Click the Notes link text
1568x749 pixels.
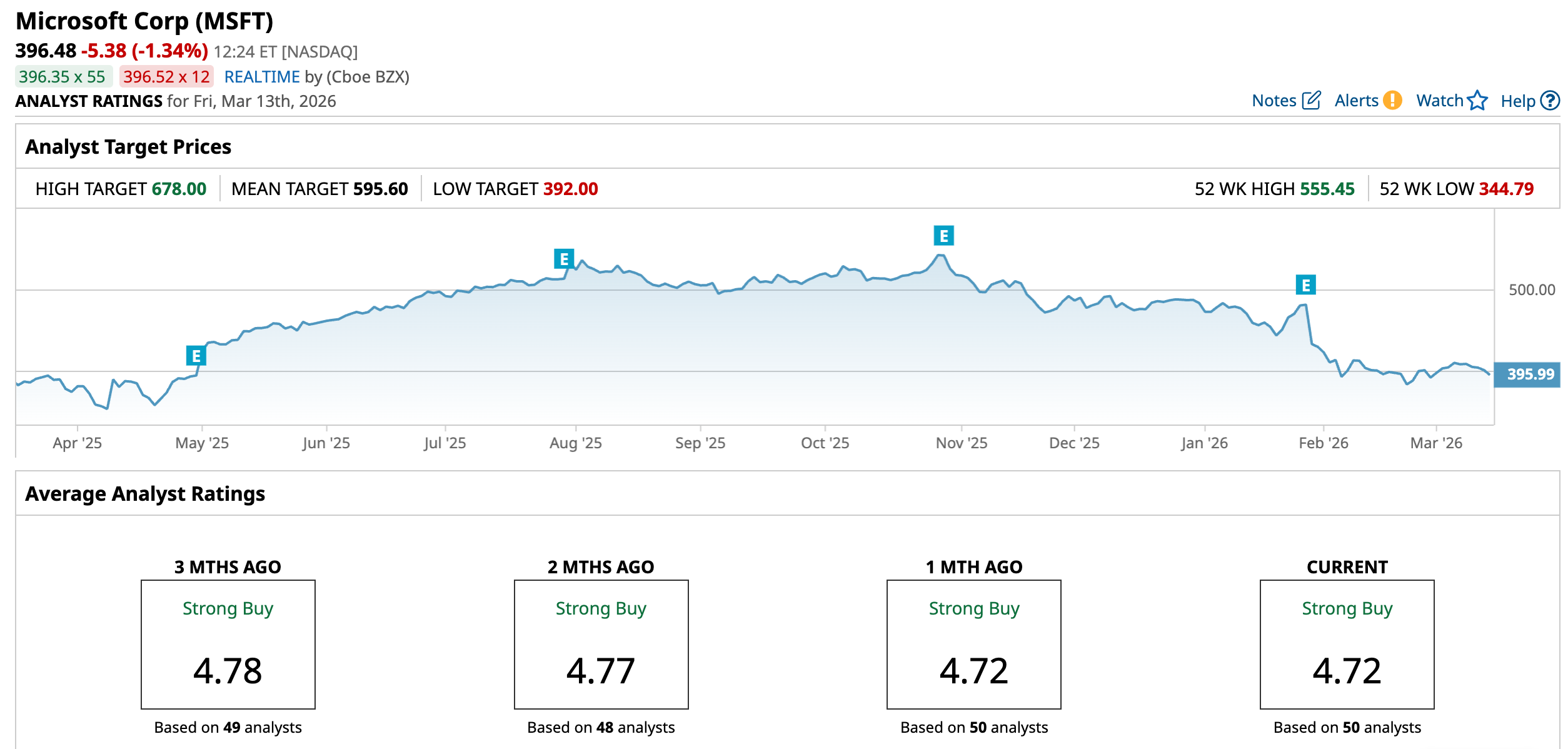point(1274,101)
